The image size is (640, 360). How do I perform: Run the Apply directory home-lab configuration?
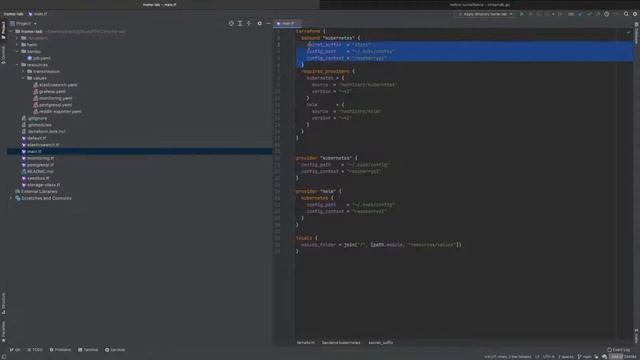(521, 14)
